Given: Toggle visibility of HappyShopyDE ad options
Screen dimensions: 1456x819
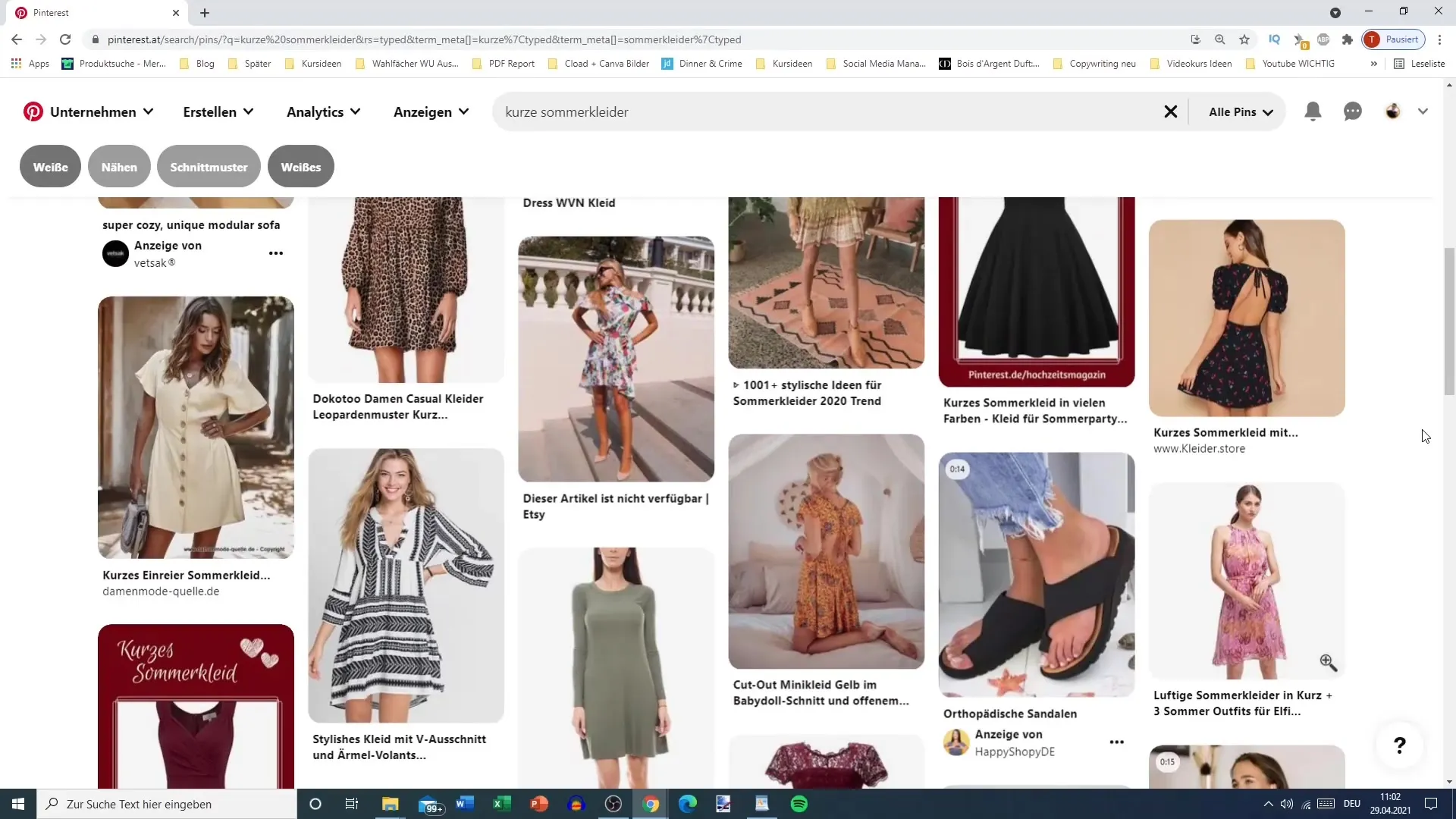Looking at the screenshot, I should click(1118, 742).
